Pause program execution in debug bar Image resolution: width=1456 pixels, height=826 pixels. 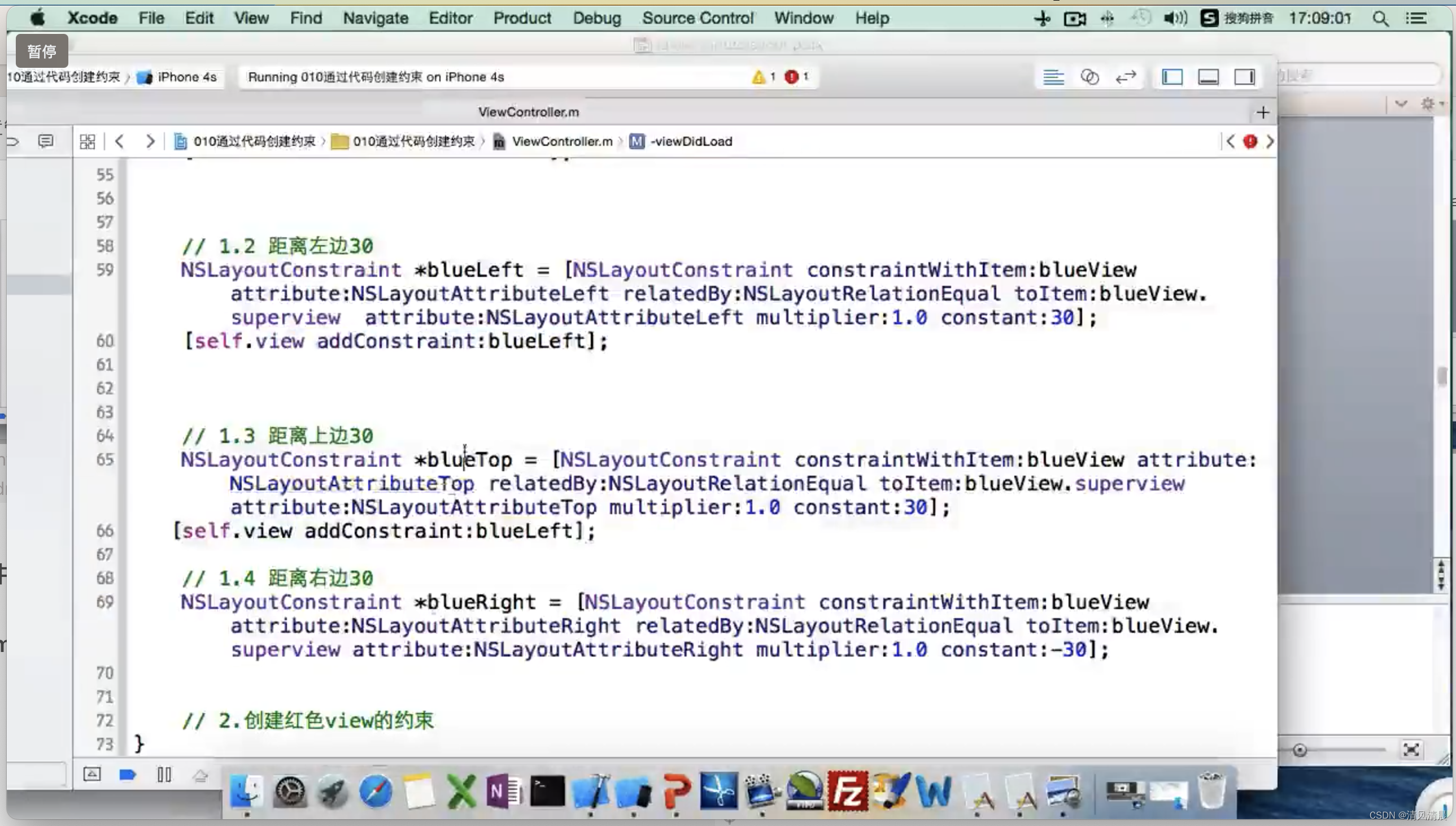[164, 775]
